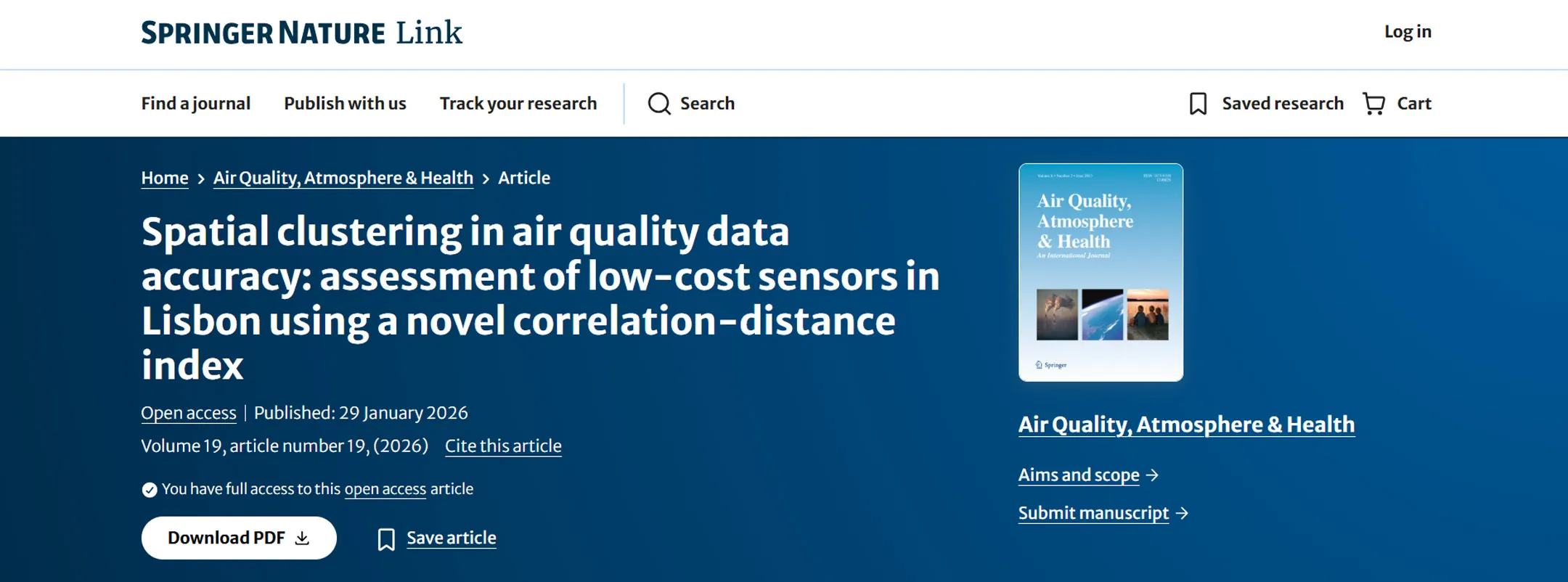Open Publish with us menu item
This screenshot has width=1568, height=582.
click(345, 104)
